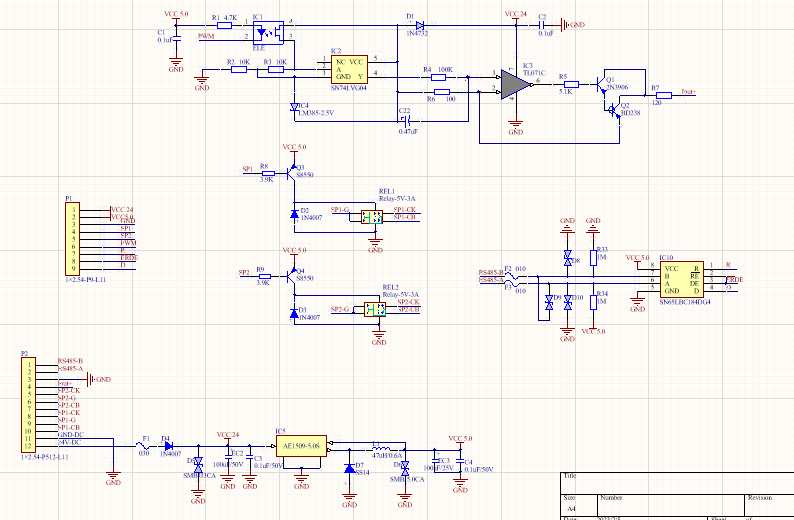Click the 1×2.54-P9-L11 footprint label

point(85,279)
